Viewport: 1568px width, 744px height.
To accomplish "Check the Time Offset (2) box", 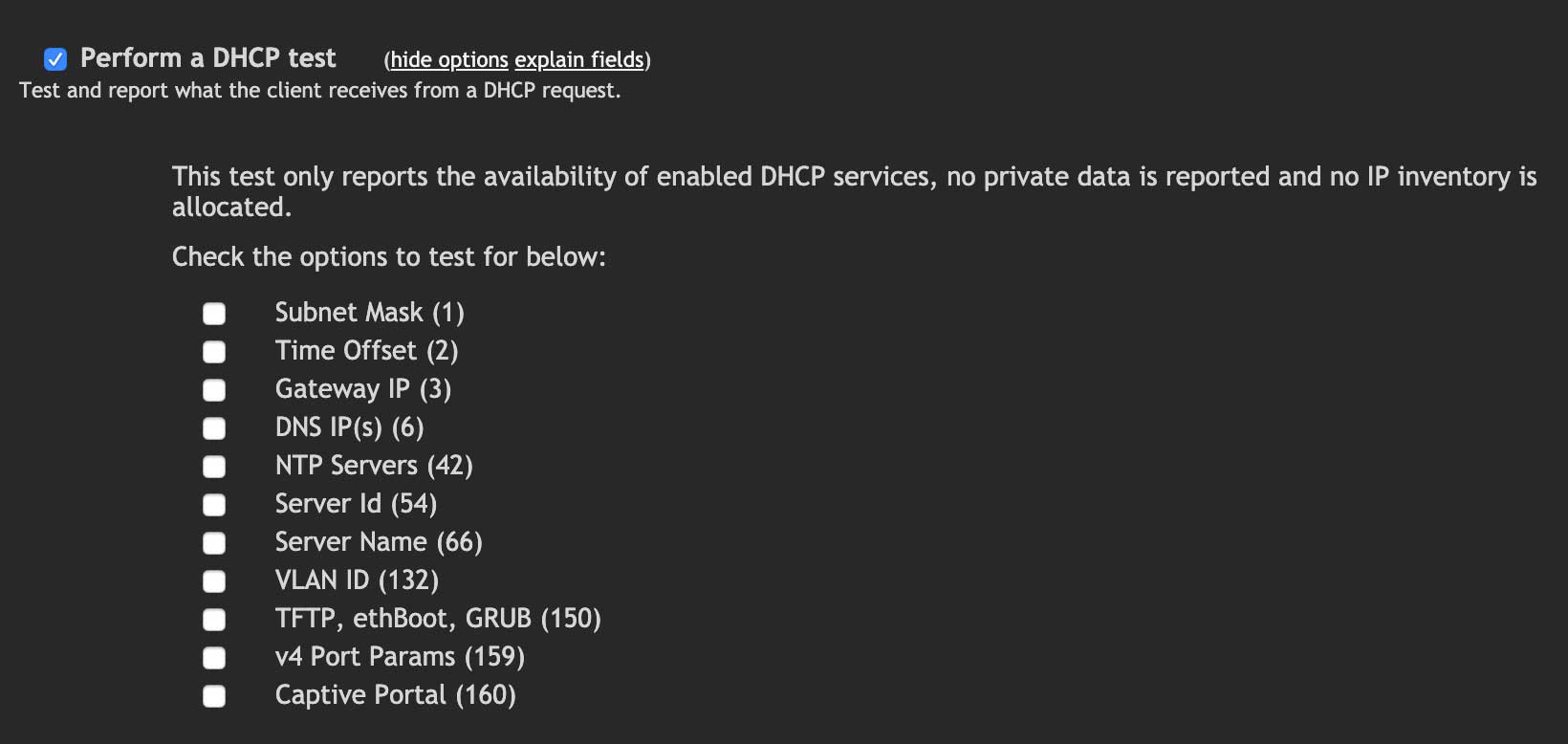I will click(x=213, y=351).
